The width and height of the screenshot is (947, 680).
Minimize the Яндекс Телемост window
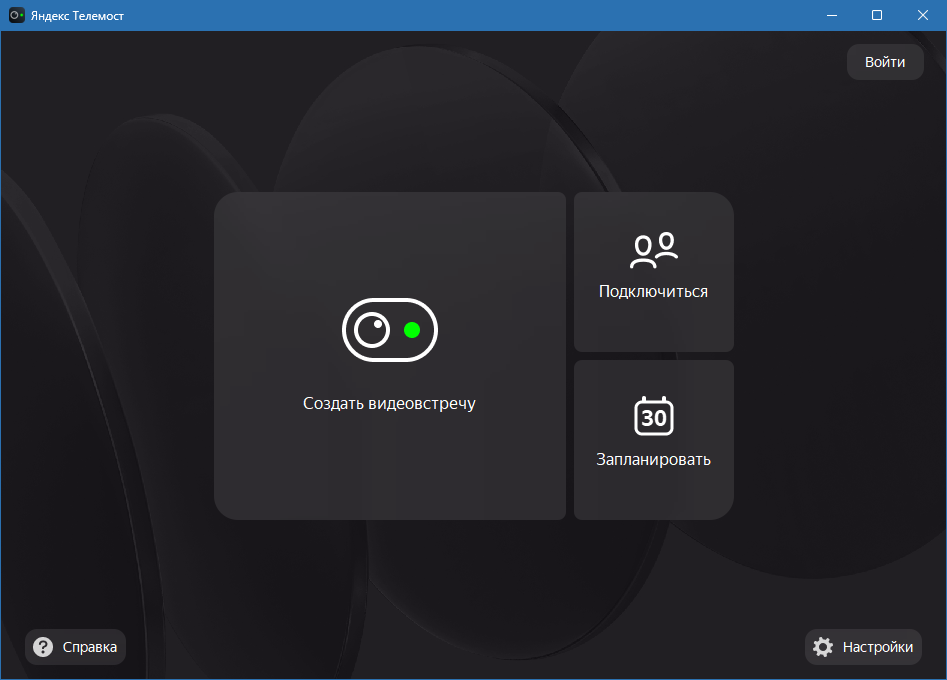coord(832,15)
